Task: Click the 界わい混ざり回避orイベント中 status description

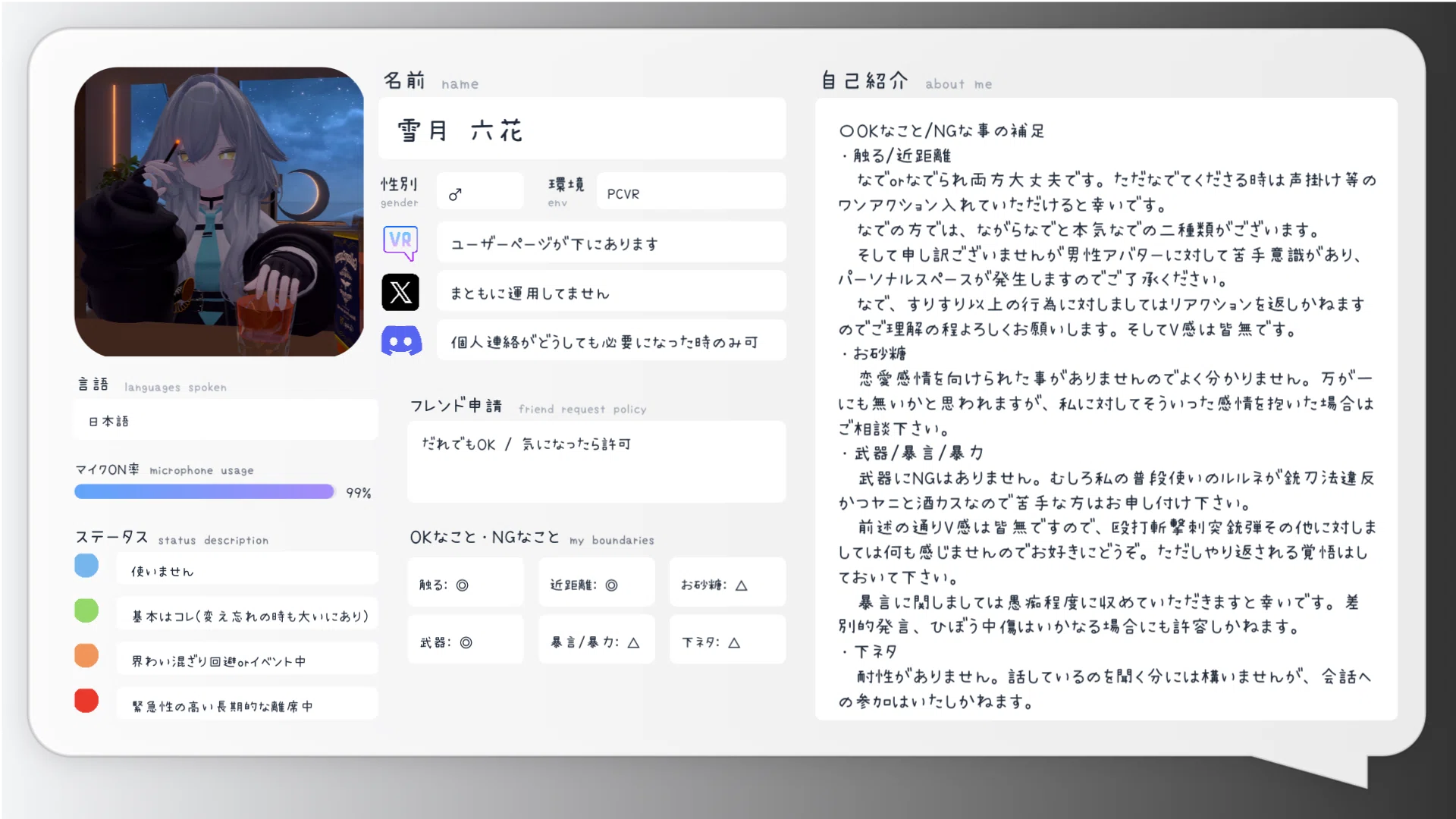Action: click(x=246, y=659)
